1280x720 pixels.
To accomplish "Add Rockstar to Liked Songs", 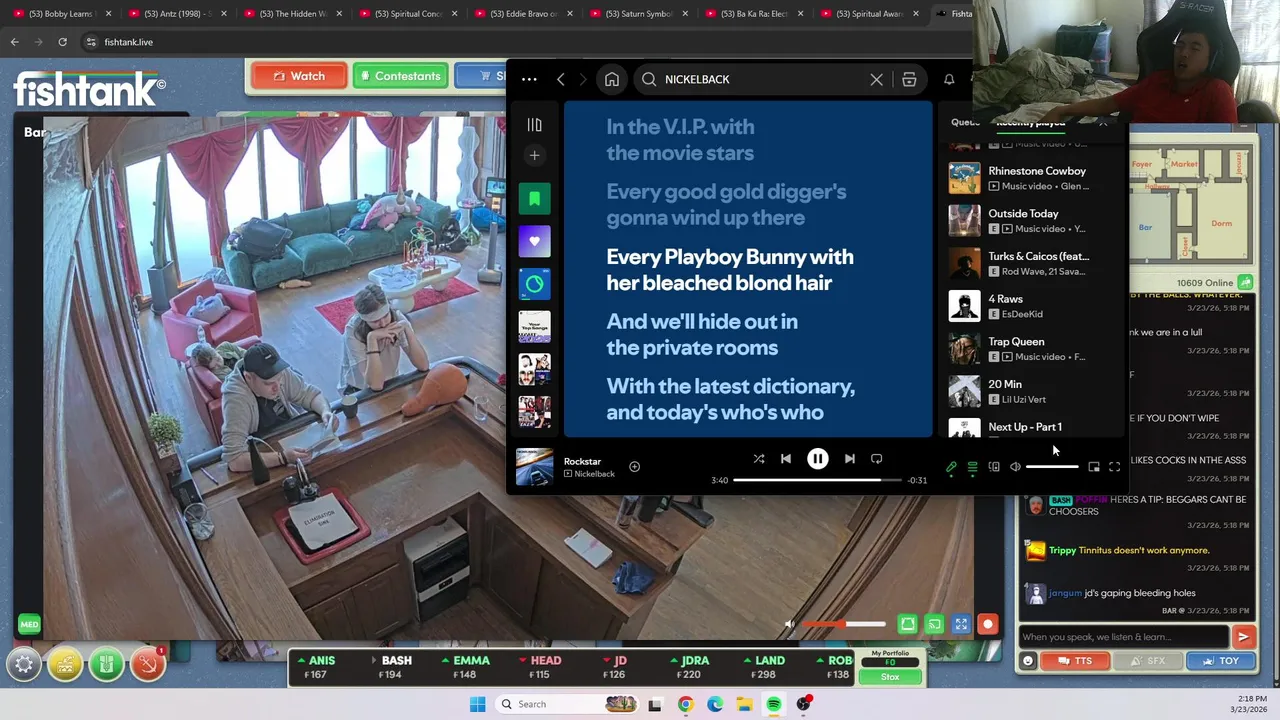I will [x=634, y=466].
